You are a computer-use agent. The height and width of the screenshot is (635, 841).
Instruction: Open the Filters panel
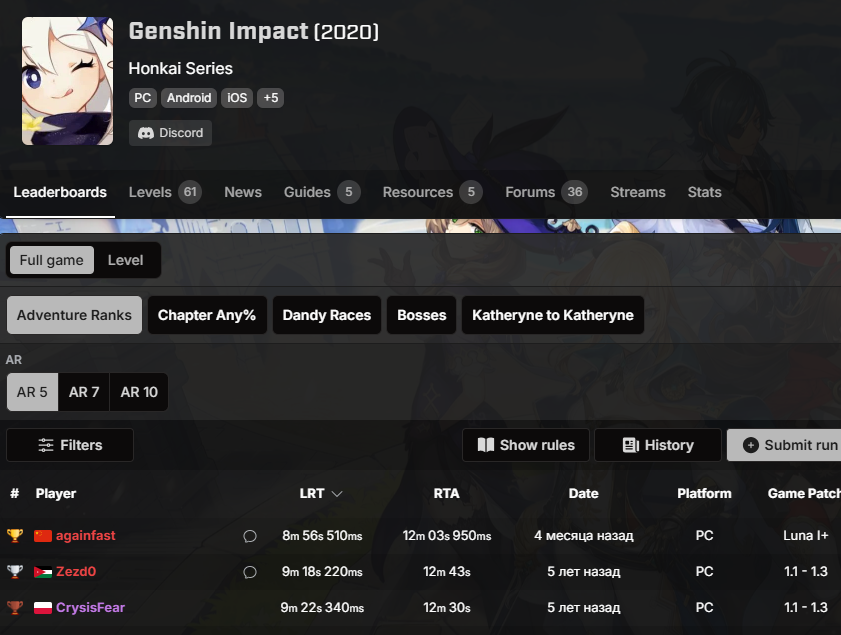[x=70, y=445]
